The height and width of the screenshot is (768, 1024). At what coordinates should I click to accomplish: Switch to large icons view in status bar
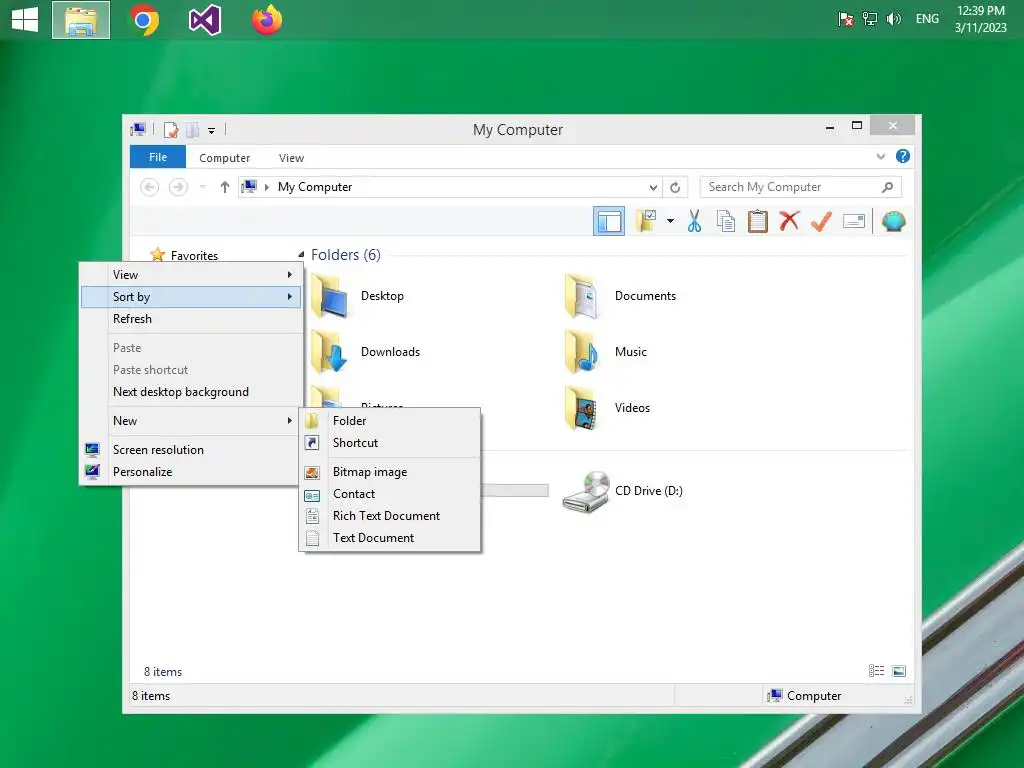coord(899,671)
